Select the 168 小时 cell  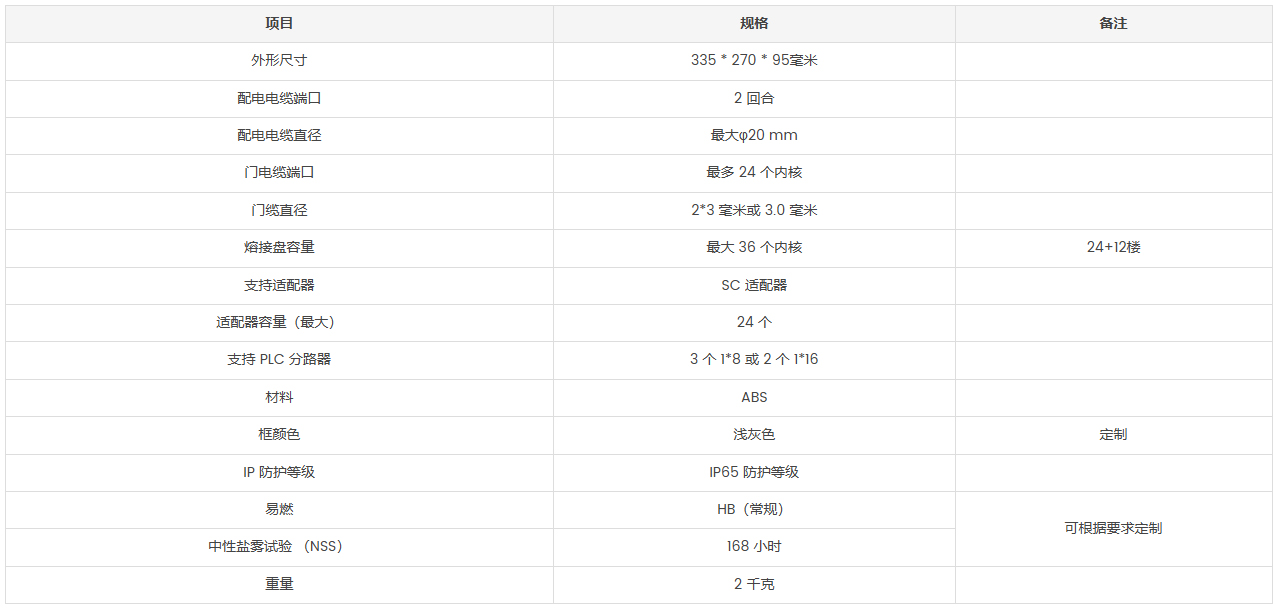pos(754,546)
